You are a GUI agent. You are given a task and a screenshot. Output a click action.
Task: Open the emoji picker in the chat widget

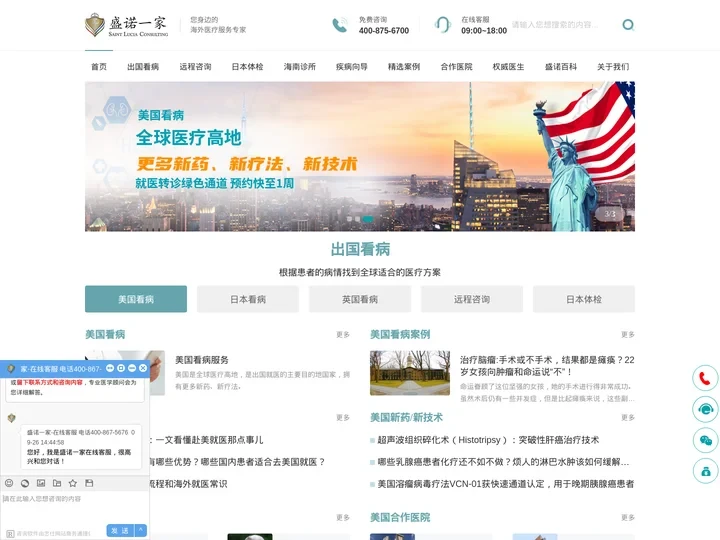click(x=9, y=483)
